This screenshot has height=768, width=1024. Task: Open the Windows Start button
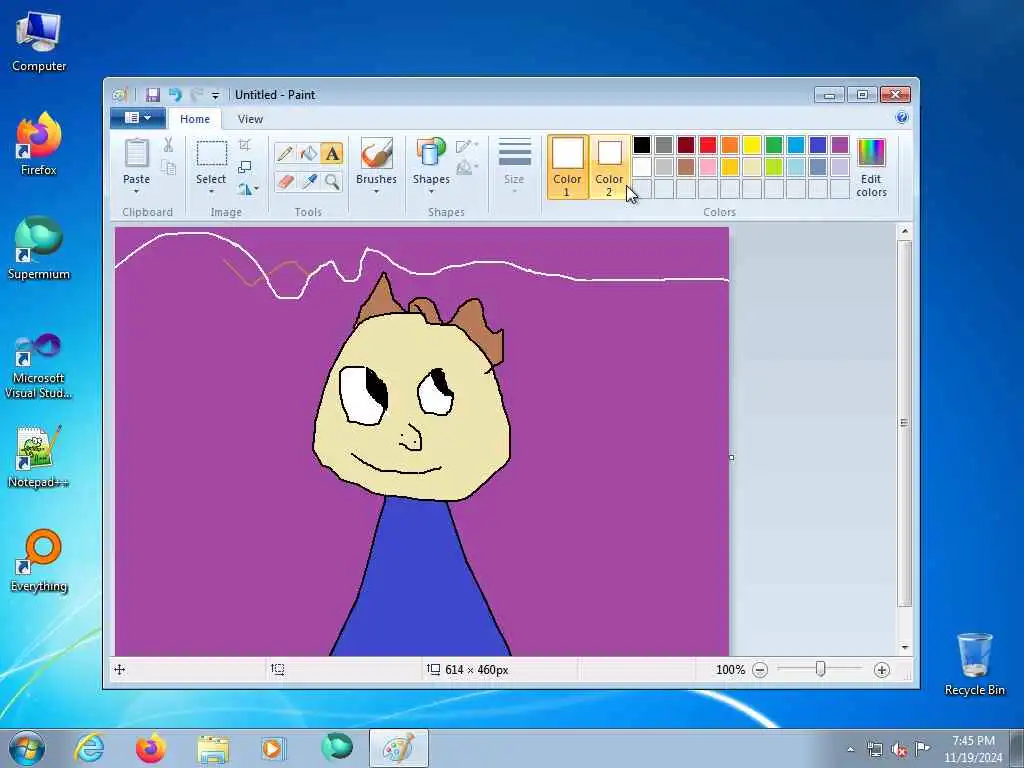pyautogui.click(x=27, y=748)
